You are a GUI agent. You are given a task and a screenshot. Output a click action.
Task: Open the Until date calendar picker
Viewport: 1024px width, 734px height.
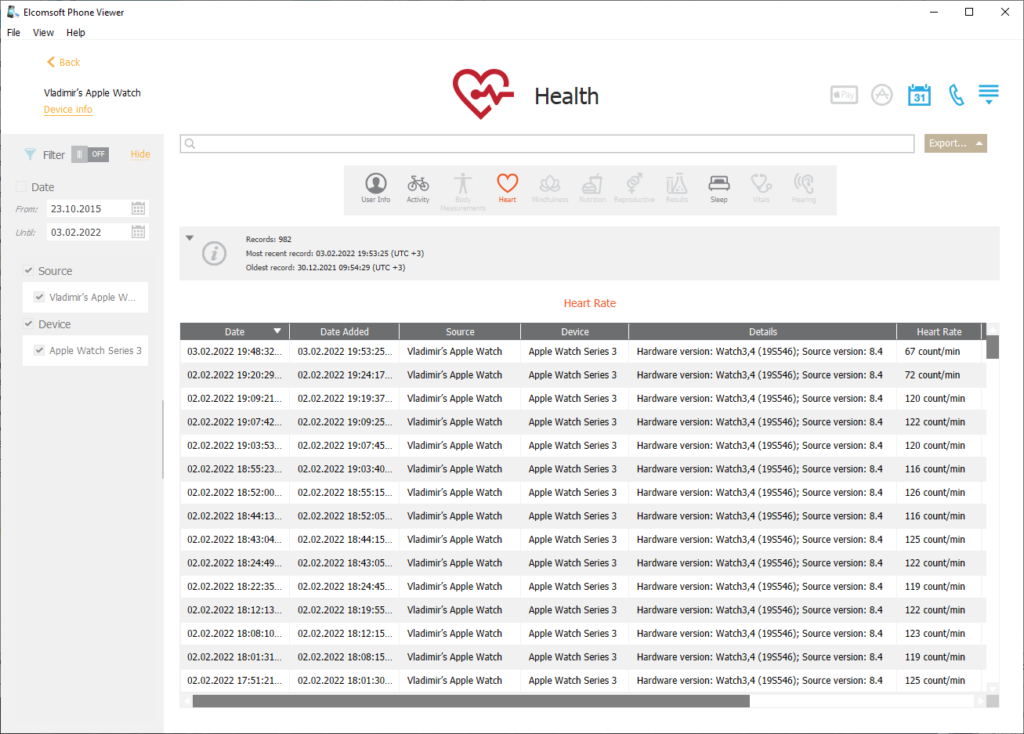tap(138, 232)
